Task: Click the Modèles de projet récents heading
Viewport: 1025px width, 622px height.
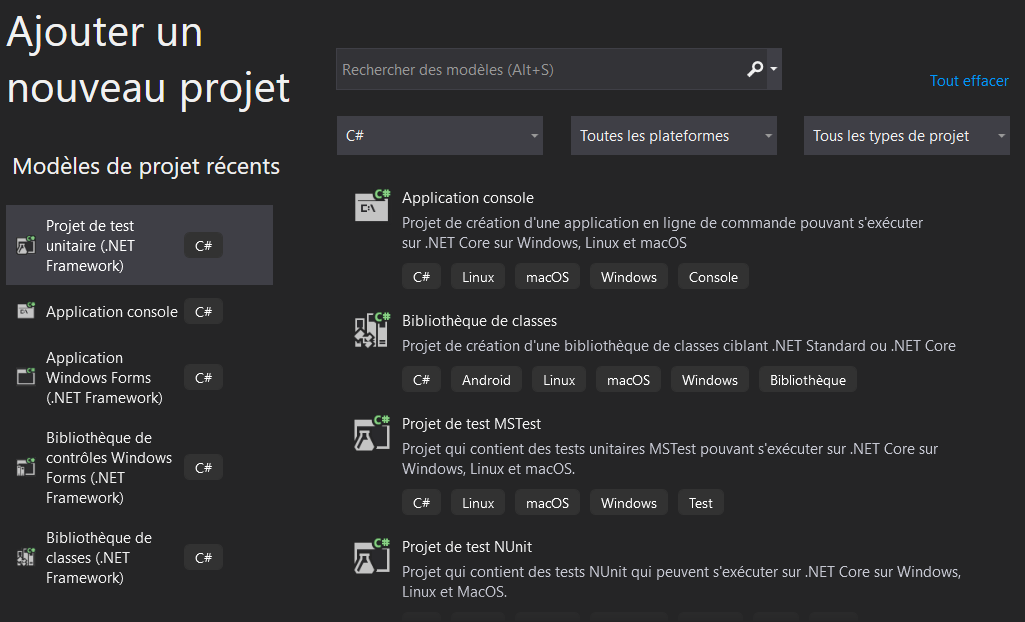Action: coord(146,167)
